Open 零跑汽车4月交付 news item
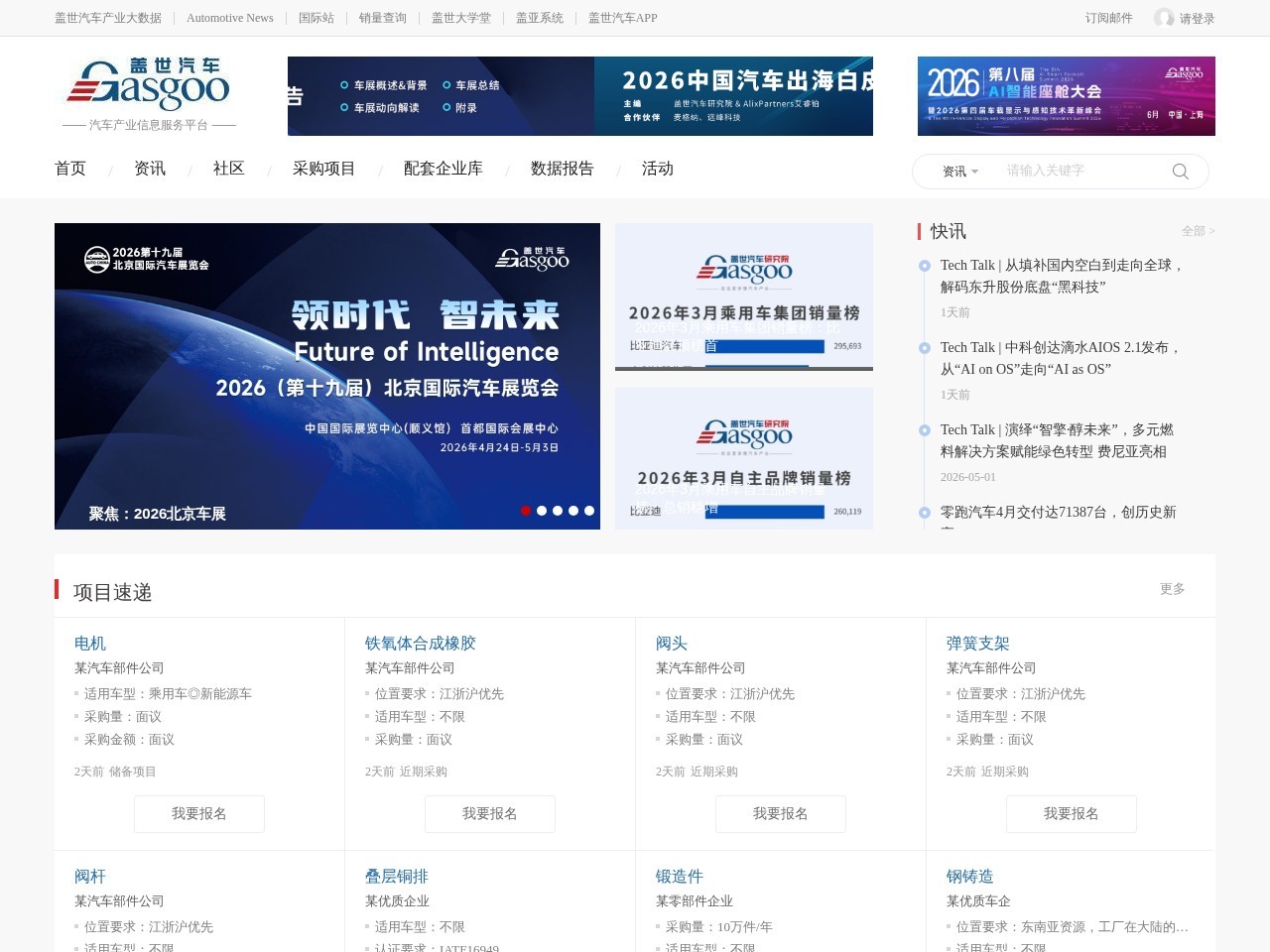 coord(1059,513)
